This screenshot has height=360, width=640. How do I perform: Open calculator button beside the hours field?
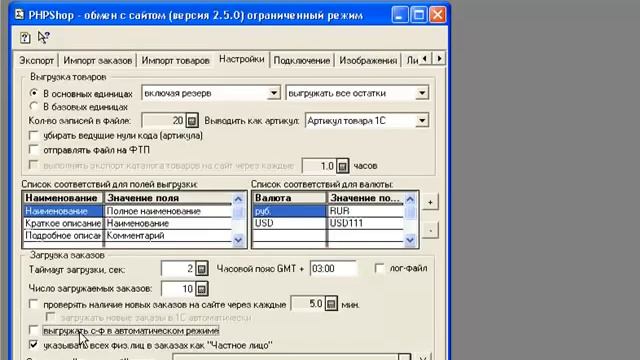[x=342, y=166]
